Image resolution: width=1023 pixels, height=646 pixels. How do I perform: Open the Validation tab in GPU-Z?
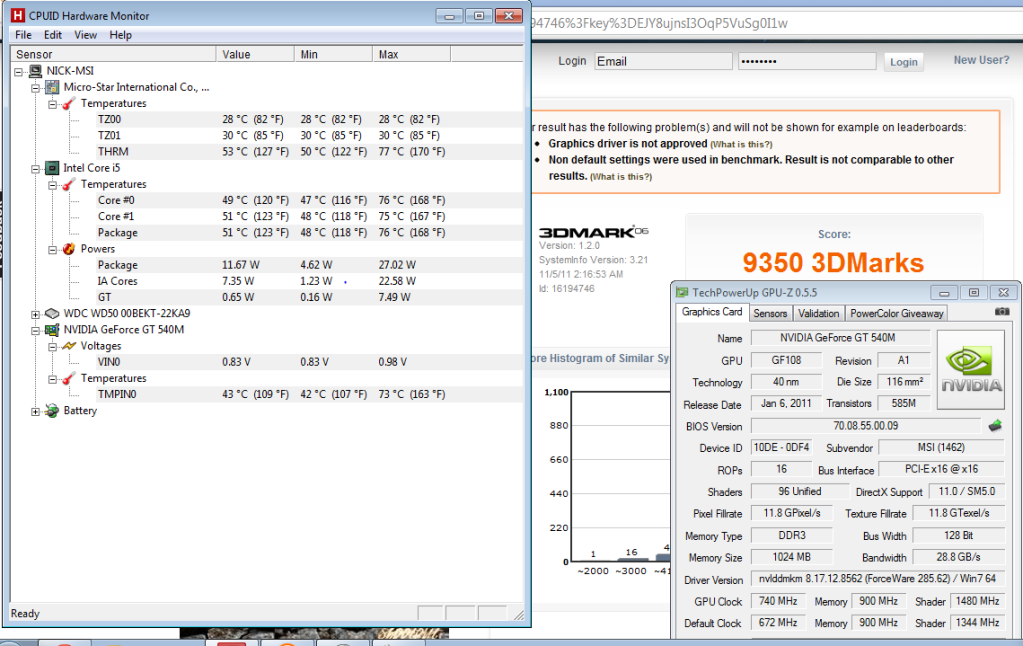coord(819,314)
